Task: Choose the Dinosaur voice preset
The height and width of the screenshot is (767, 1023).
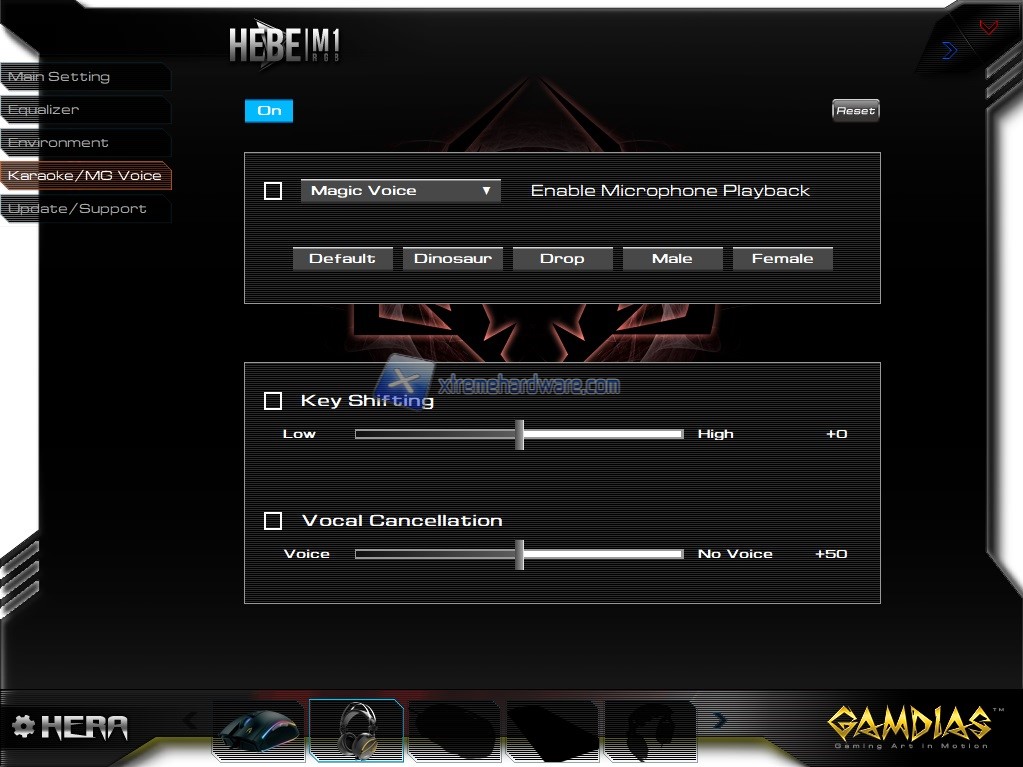Action: tap(452, 259)
